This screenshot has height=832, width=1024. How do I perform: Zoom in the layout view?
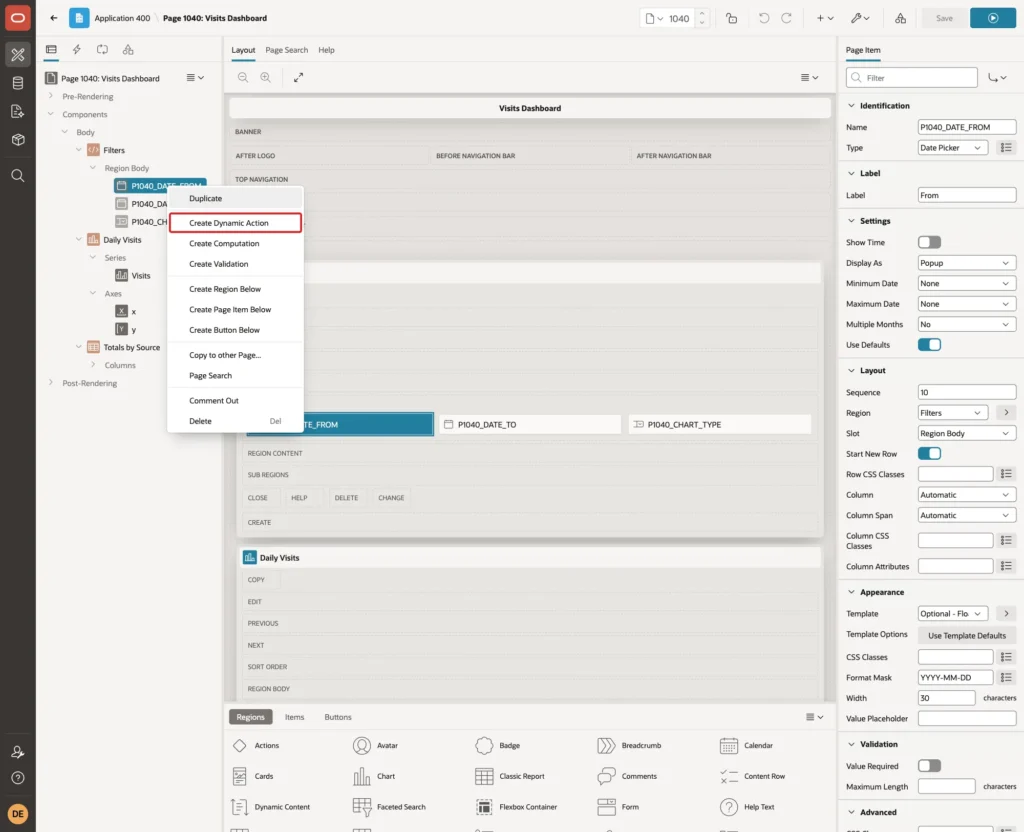[x=266, y=77]
